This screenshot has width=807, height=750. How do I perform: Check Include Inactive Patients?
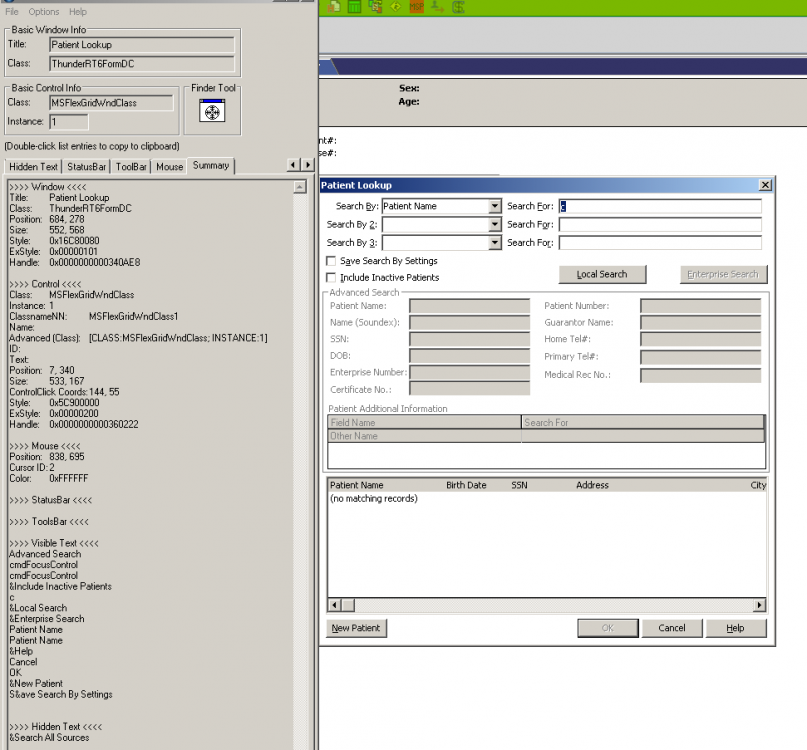pos(331,278)
